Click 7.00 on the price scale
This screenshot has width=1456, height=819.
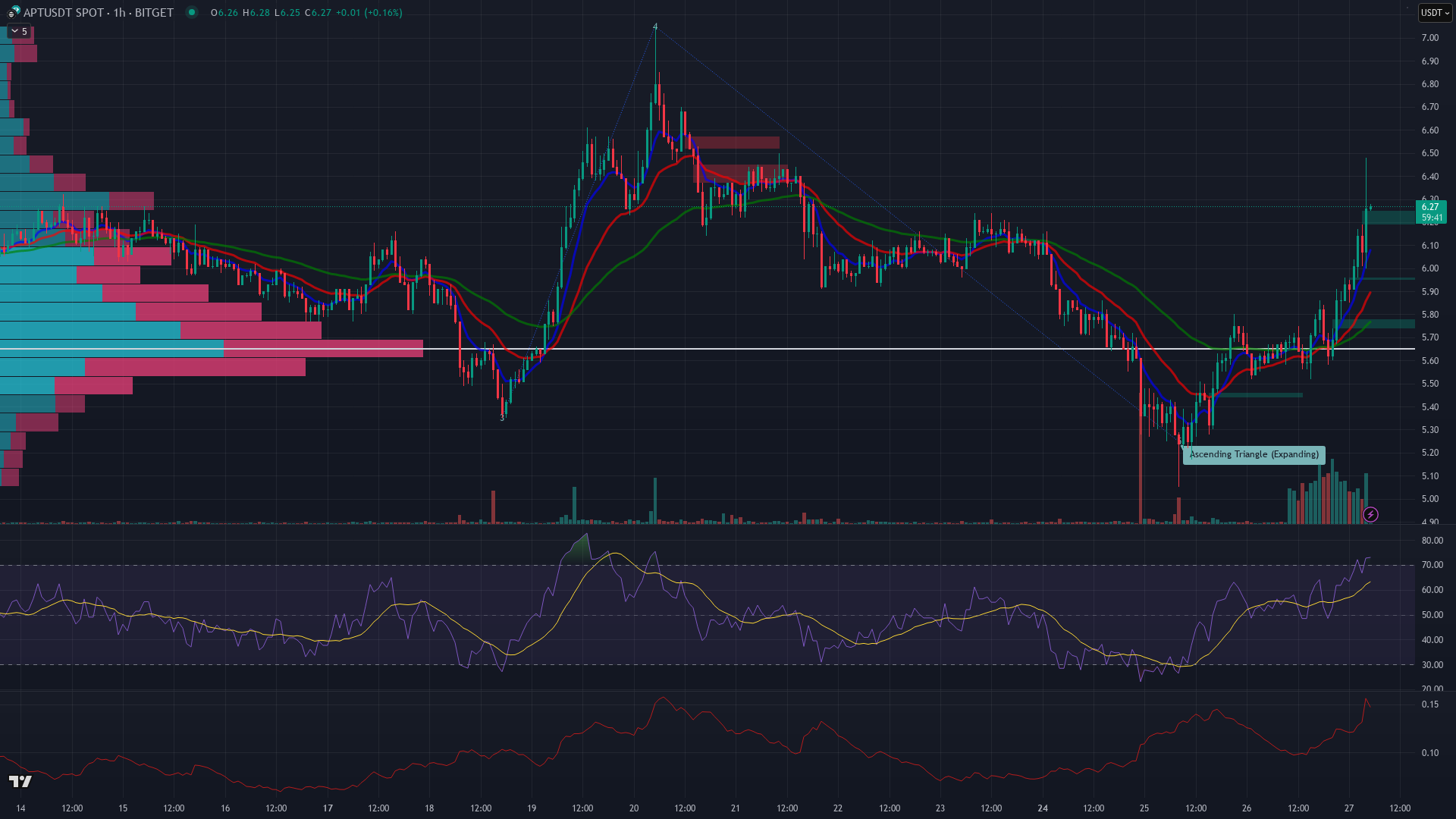point(1429,38)
